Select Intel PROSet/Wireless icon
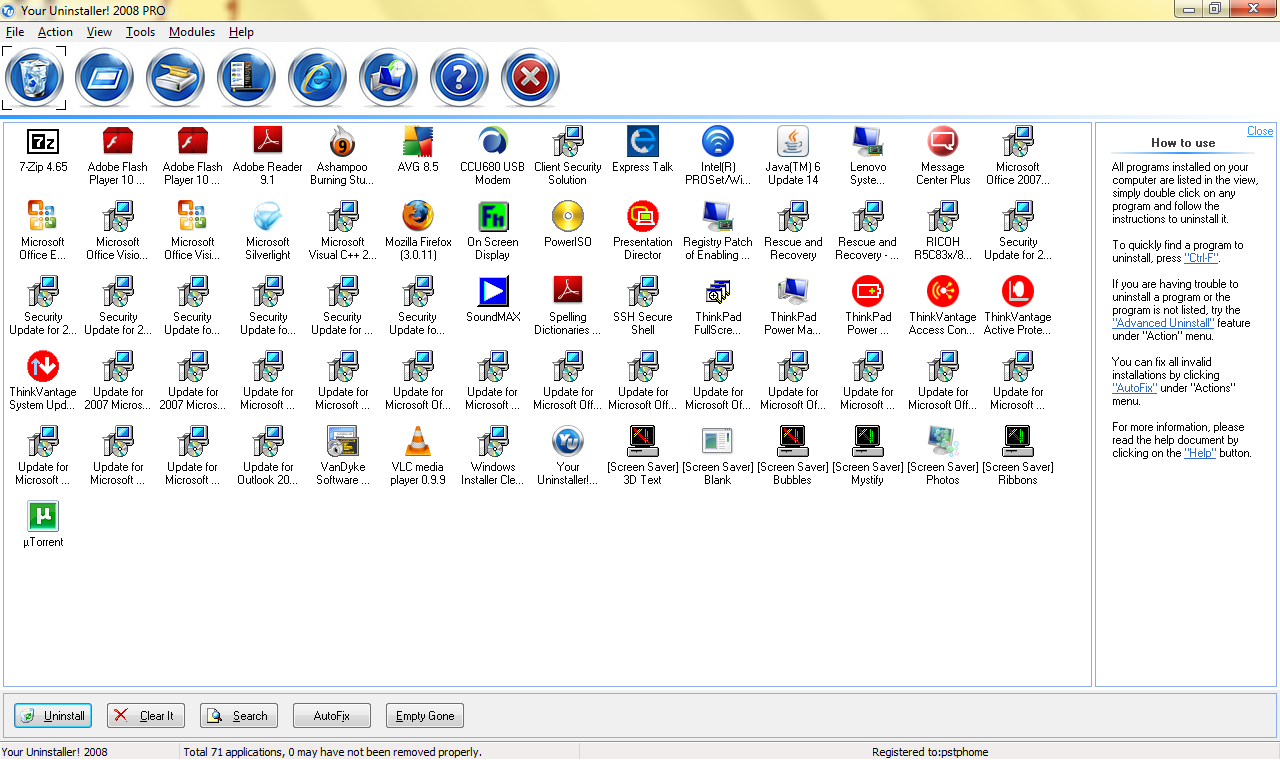 pos(718,141)
